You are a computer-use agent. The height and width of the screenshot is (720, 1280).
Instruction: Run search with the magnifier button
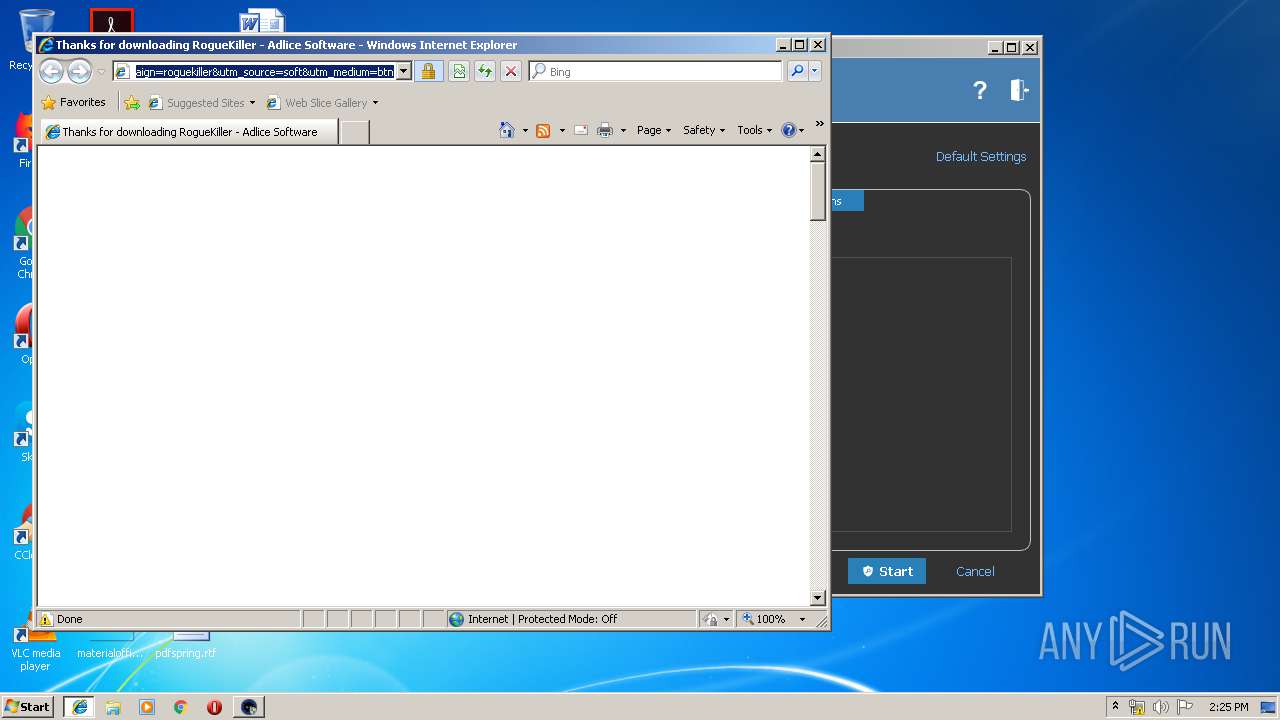pos(797,71)
